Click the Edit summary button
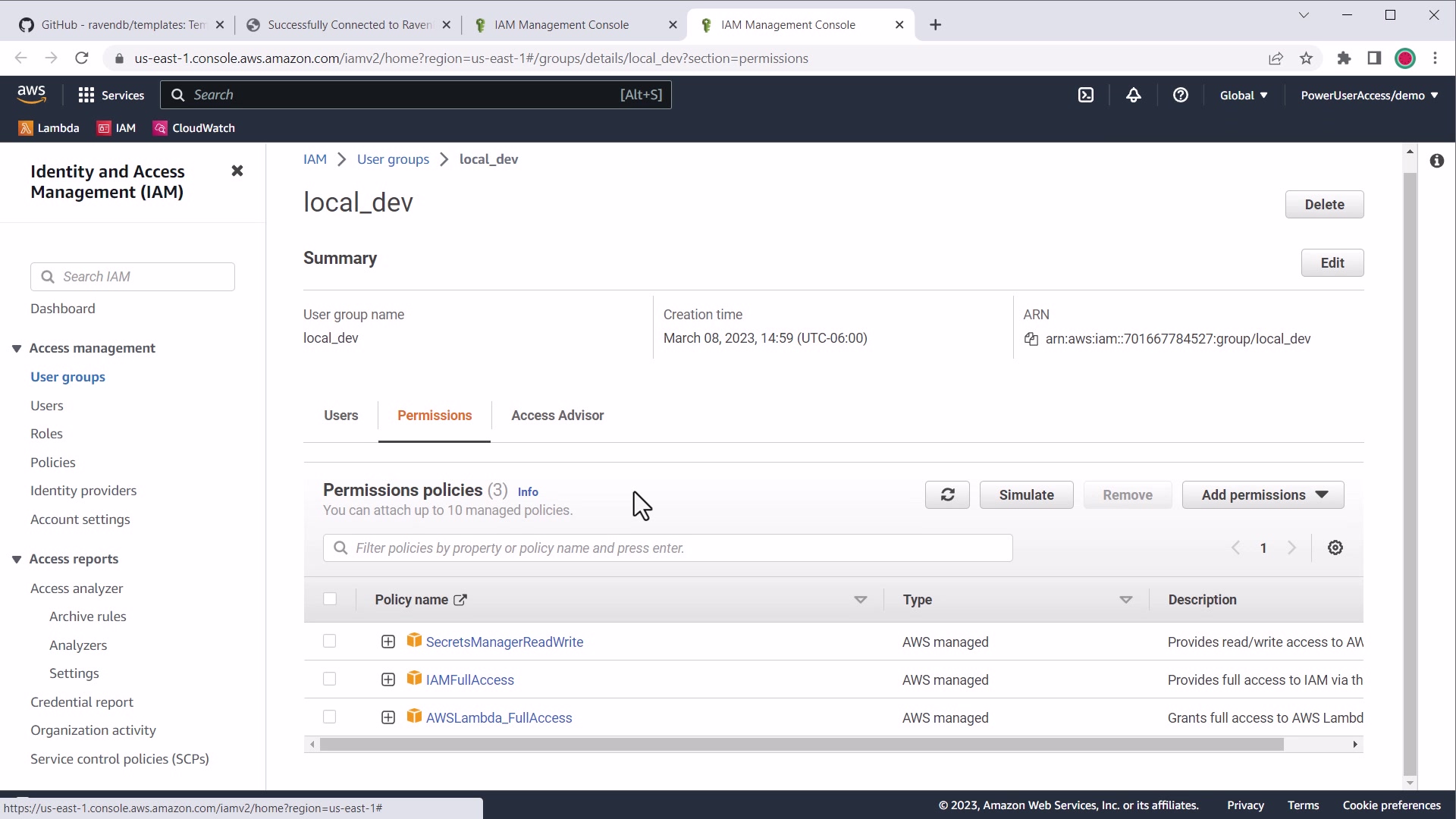This screenshot has width=1456, height=819. (1332, 263)
